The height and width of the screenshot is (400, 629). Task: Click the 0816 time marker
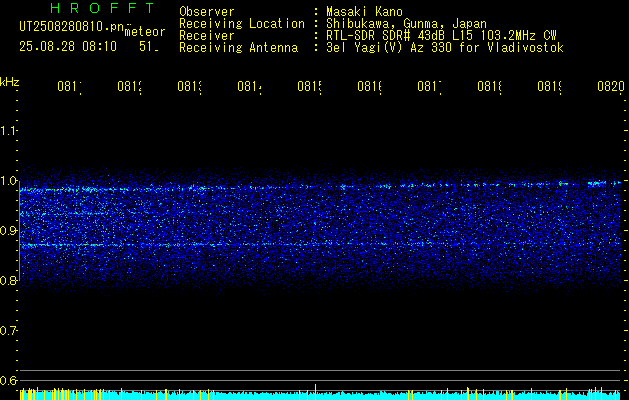point(370,86)
